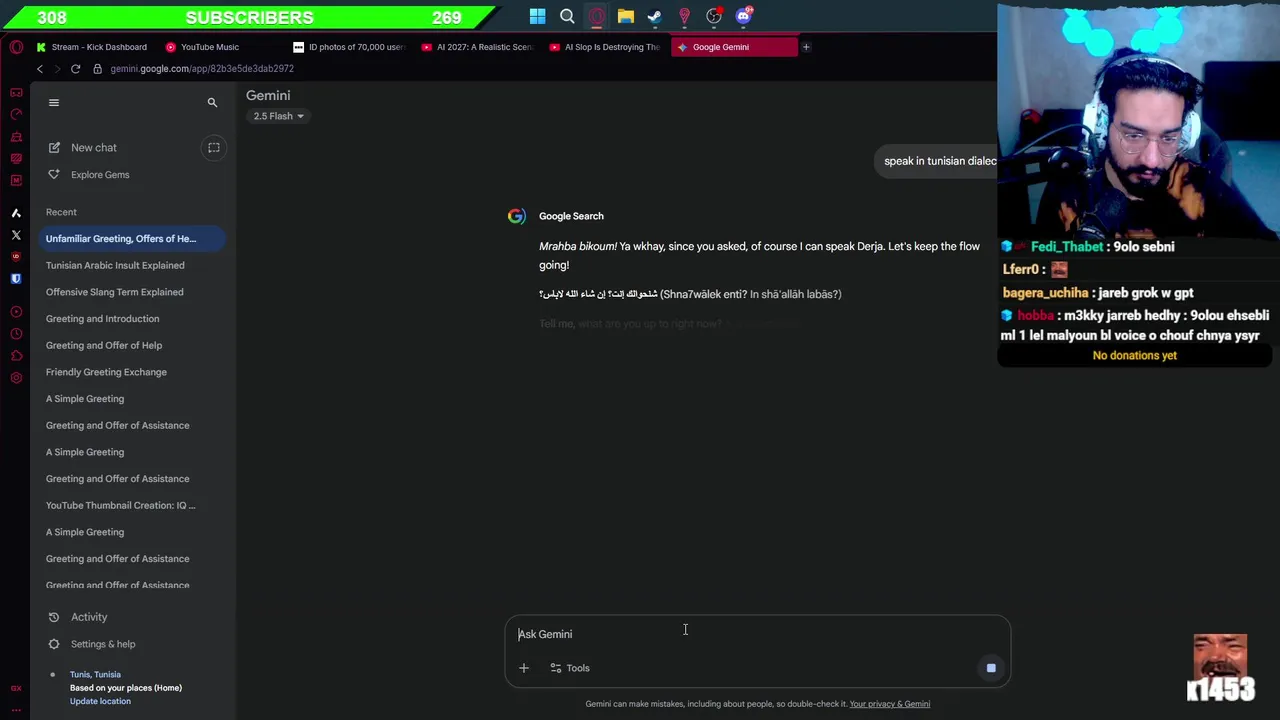Image resolution: width=1280 pixels, height=720 pixels.
Task: Click the 'speak in tunisian dialect' message bubble
Action: (x=937, y=161)
